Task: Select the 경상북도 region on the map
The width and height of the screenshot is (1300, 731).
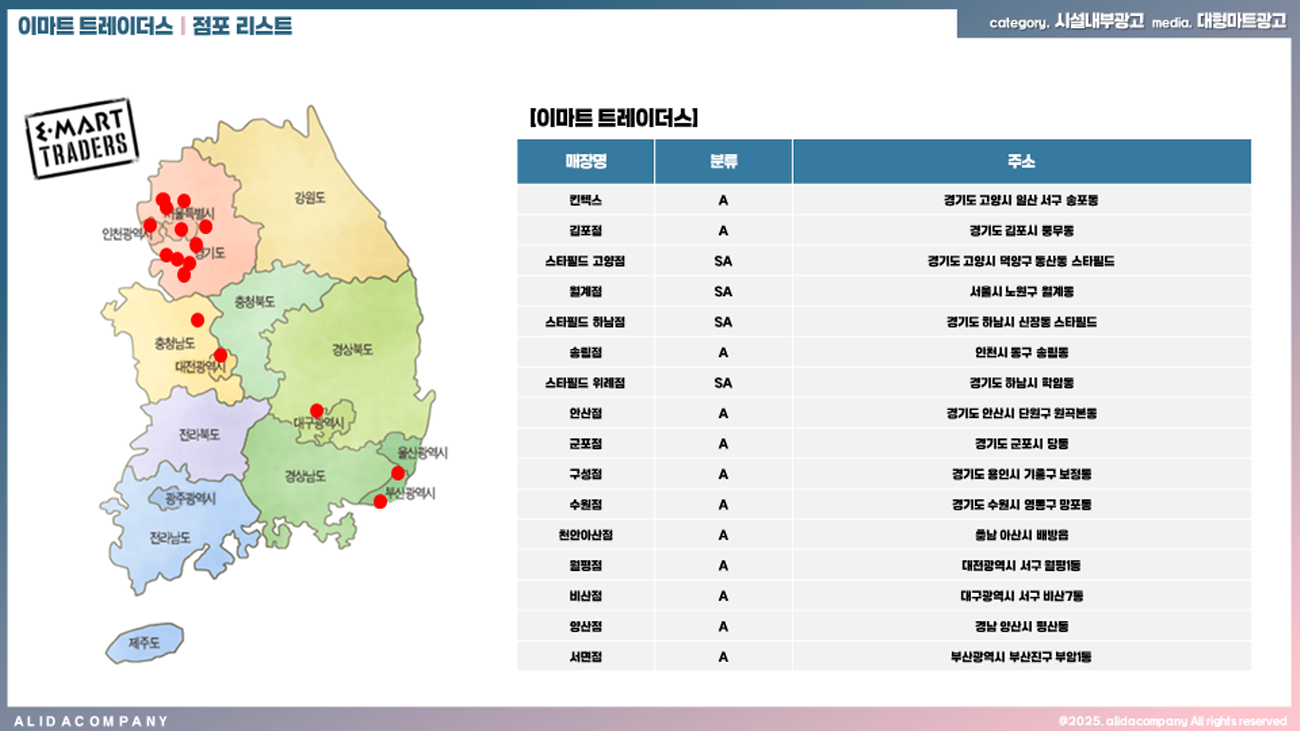Action: tap(352, 350)
